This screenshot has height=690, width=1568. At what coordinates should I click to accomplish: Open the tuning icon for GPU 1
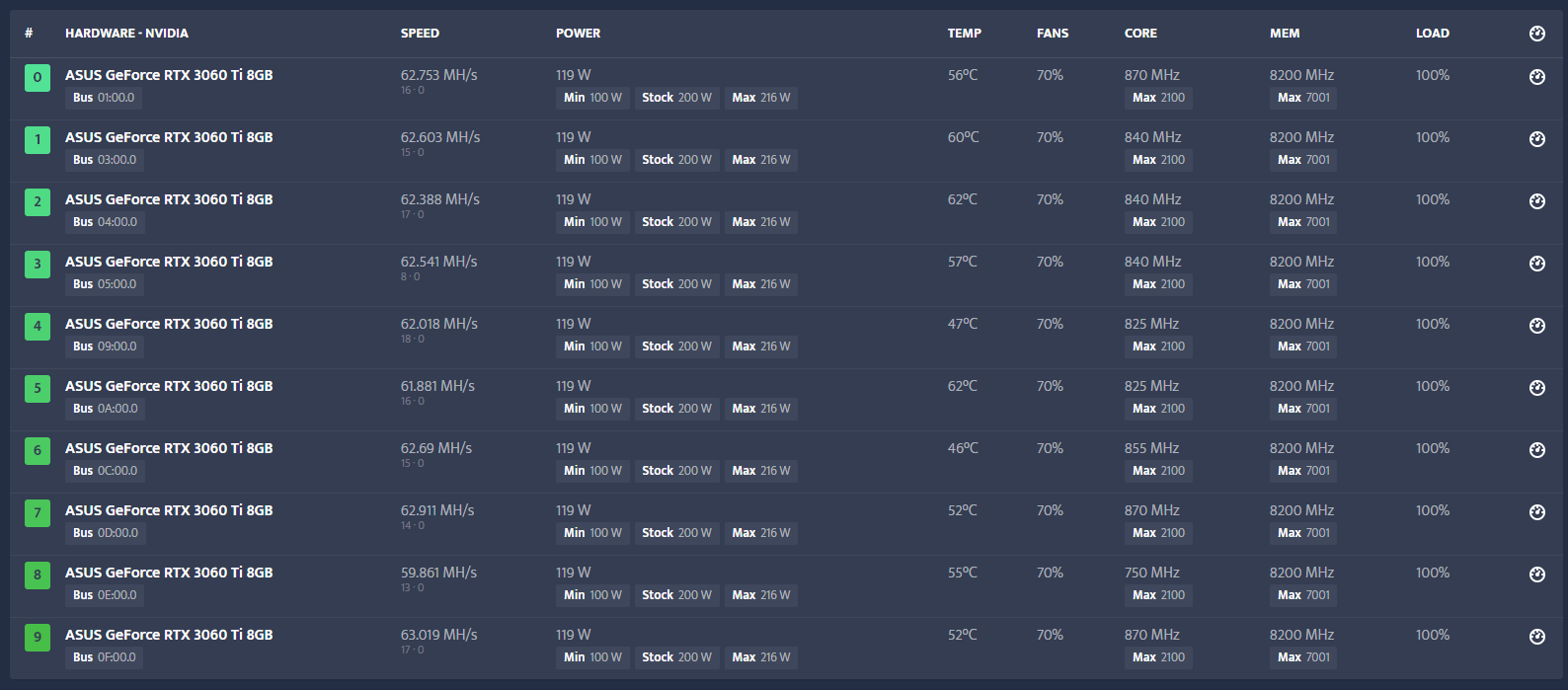pos(1537,139)
